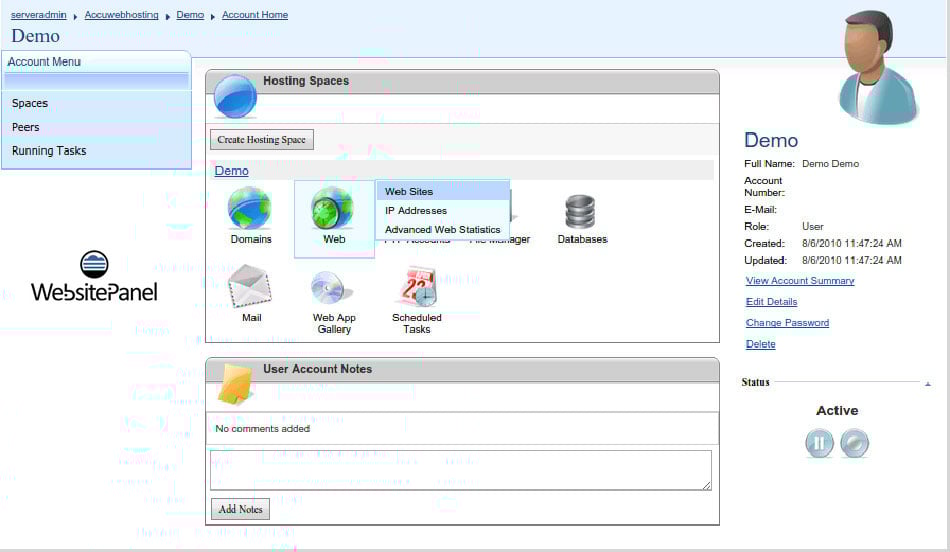Click the Demo page heading at top

(x=35, y=36)
